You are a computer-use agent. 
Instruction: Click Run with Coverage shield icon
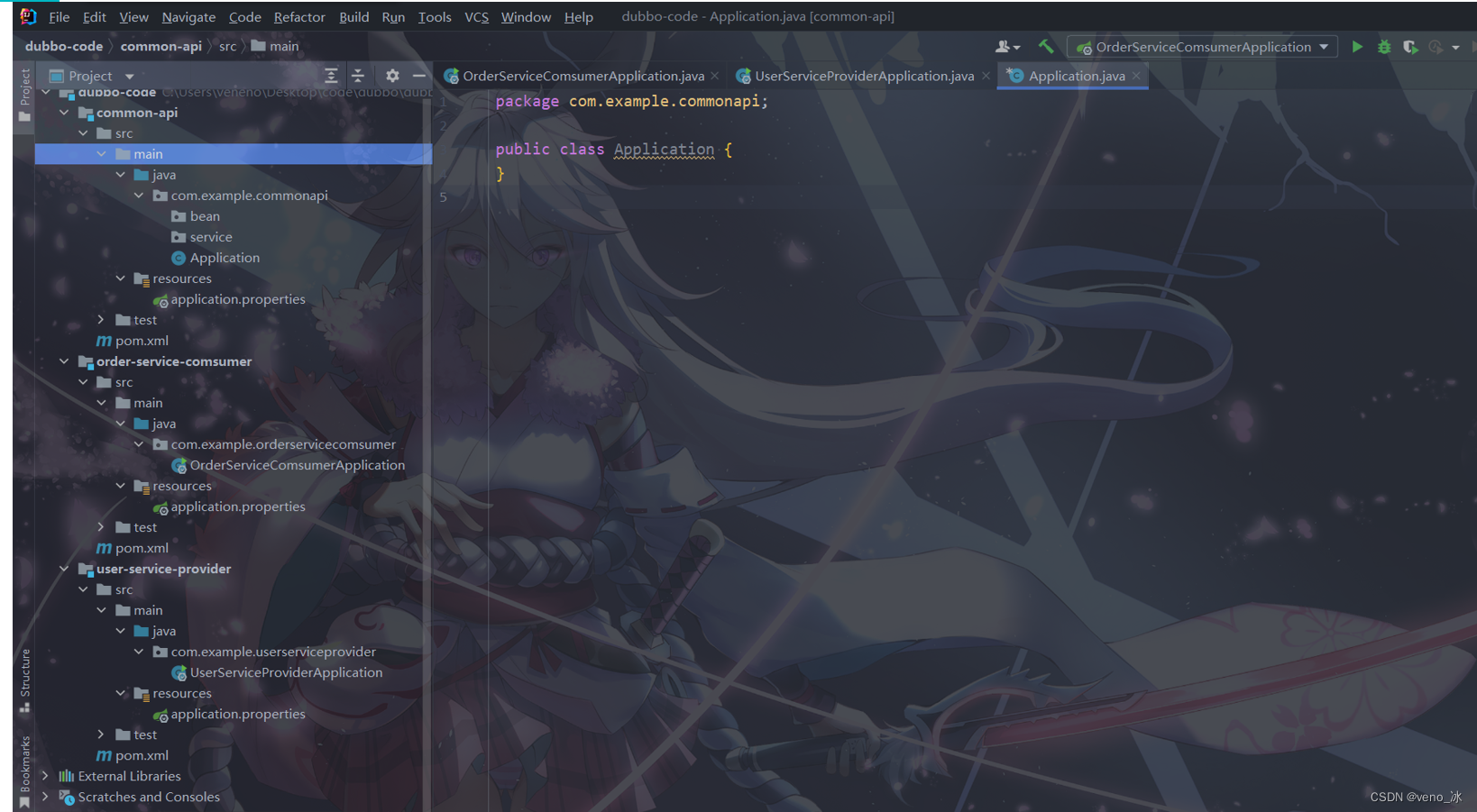pos(1410,47)
